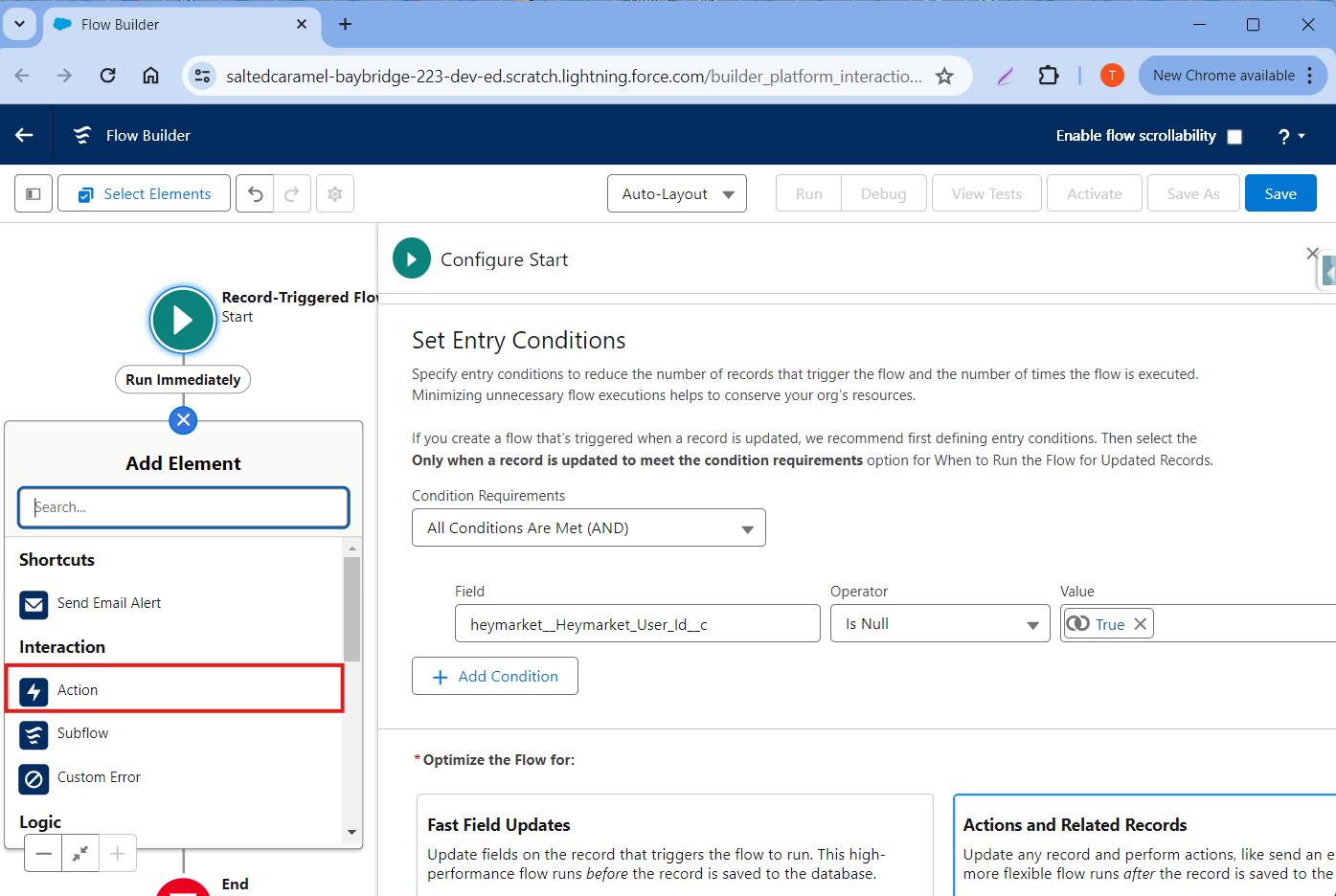1336x896 pixels.
Task: Select the Custom Error icon
Action: pyautogui.click(x=34, y=778)
